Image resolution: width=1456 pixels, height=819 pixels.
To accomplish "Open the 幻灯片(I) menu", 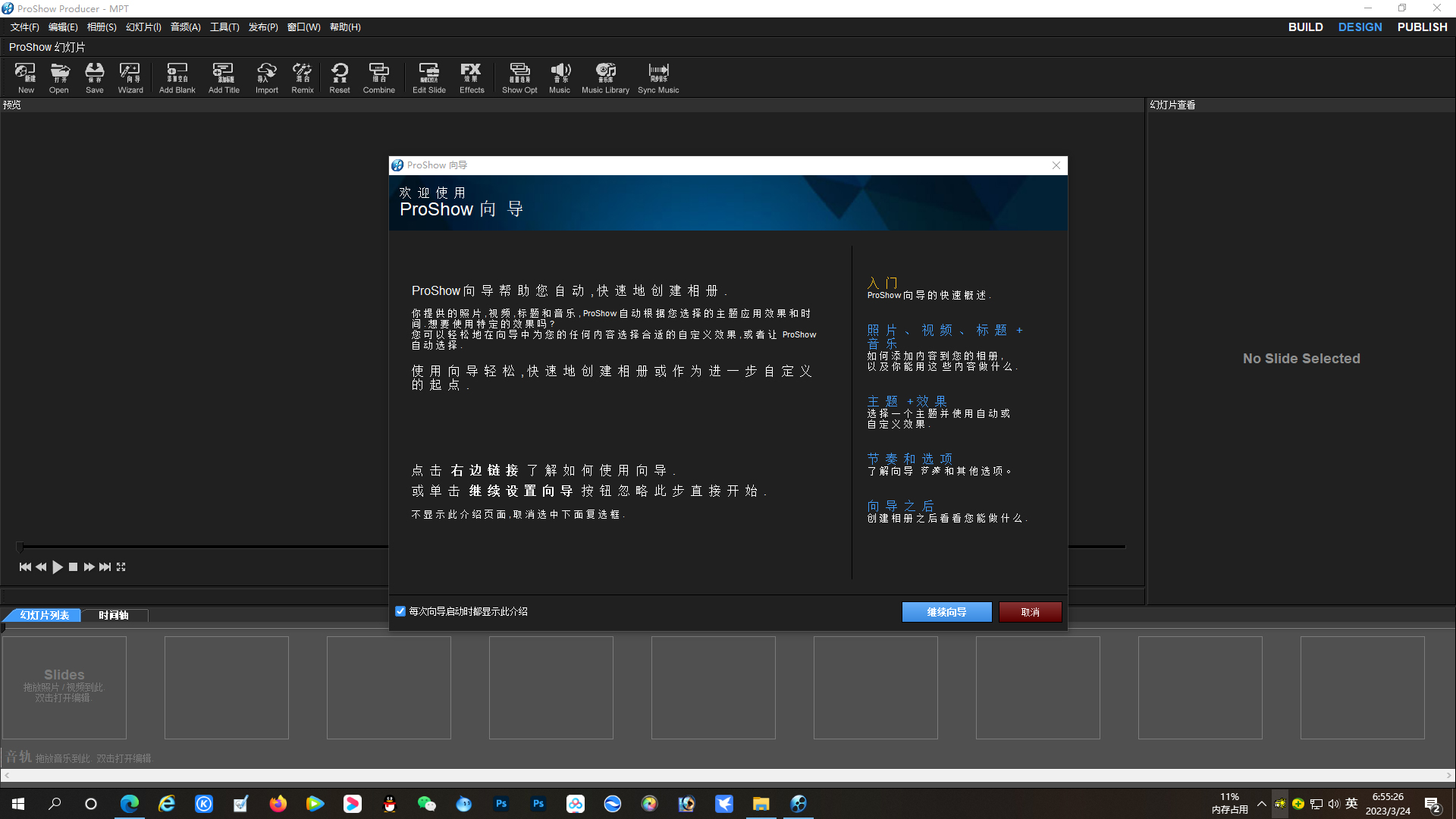I will pyautogui.click(x=143, y=27).
